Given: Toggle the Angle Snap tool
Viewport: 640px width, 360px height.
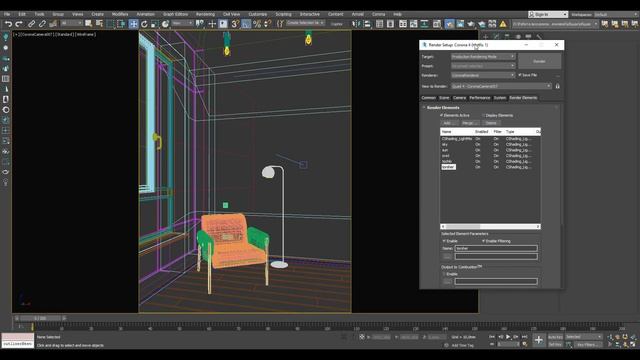Looking at the screenshot, I should (246, 24).
